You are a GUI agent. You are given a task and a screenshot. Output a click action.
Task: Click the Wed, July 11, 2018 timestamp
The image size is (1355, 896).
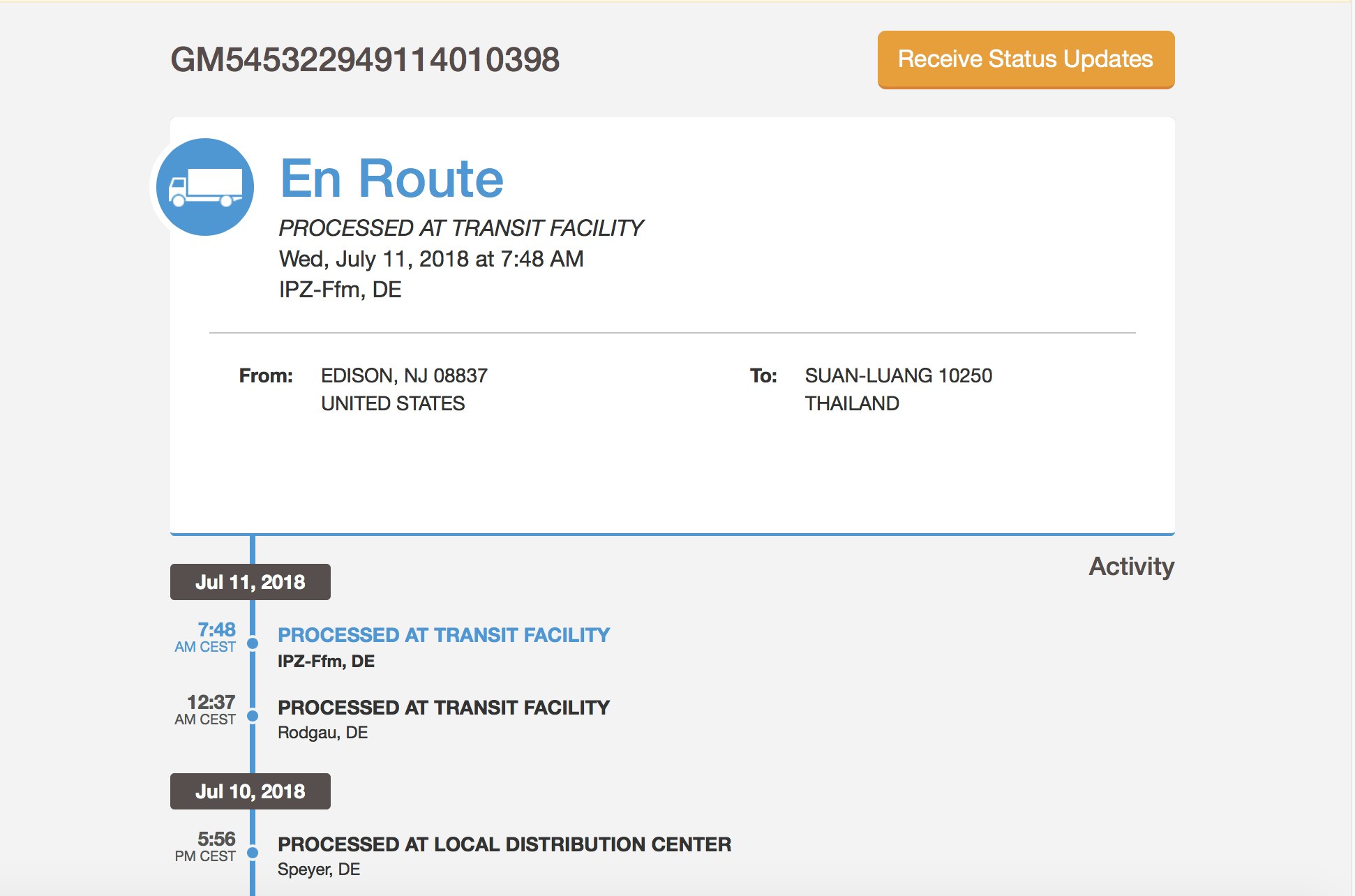coord(431,259)
